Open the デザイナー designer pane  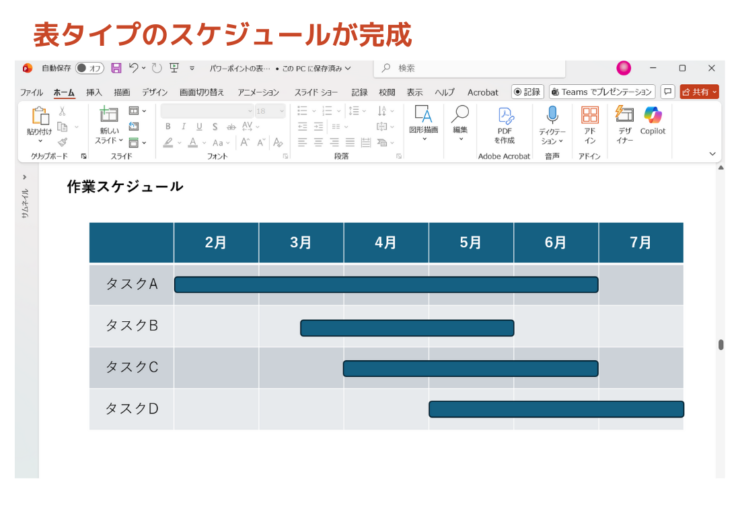(x=624, y=125)
